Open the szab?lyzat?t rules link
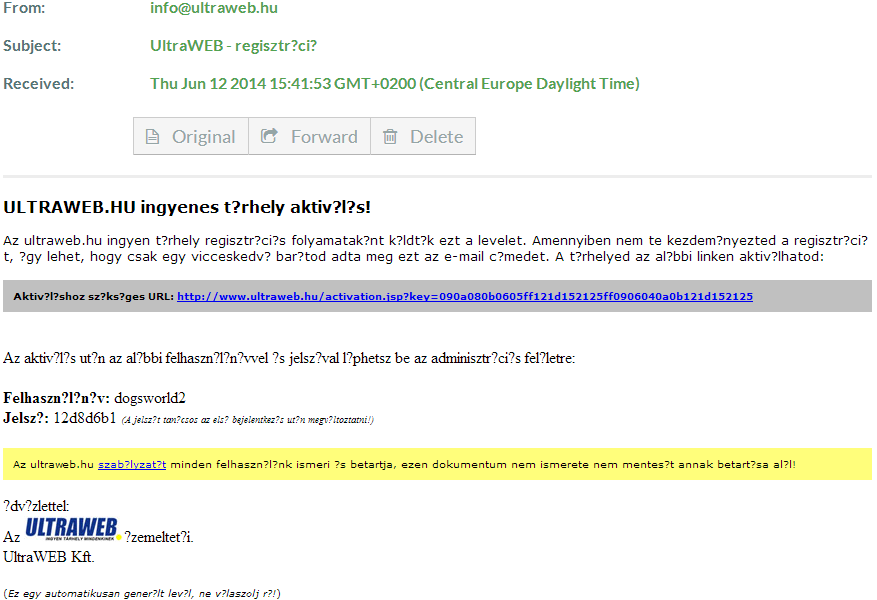 [132, 465]
